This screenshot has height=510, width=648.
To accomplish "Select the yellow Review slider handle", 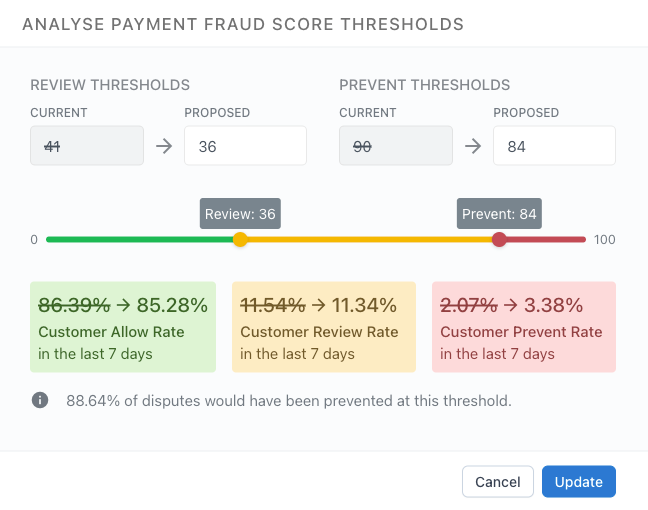I will click(240, 239).
